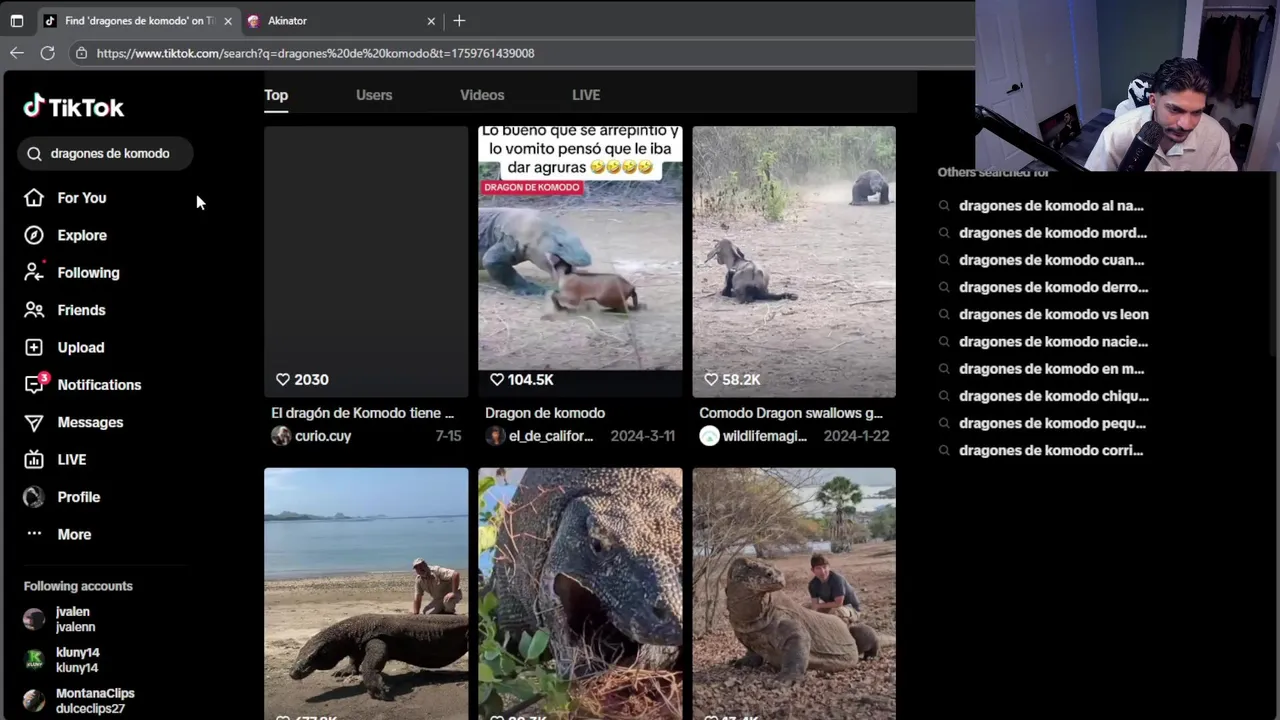The width and height of the screenshot is (1280, 720).
Task: Click the site lock icon in address bar
Action: pos(82,53)
